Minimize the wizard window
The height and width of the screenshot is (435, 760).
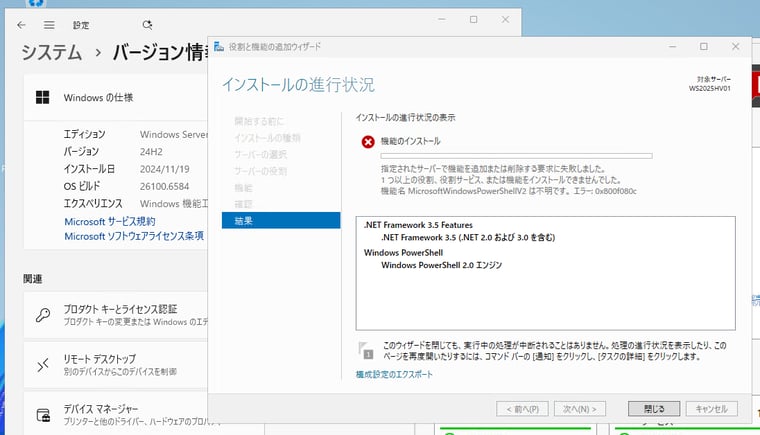click(672, 47)
